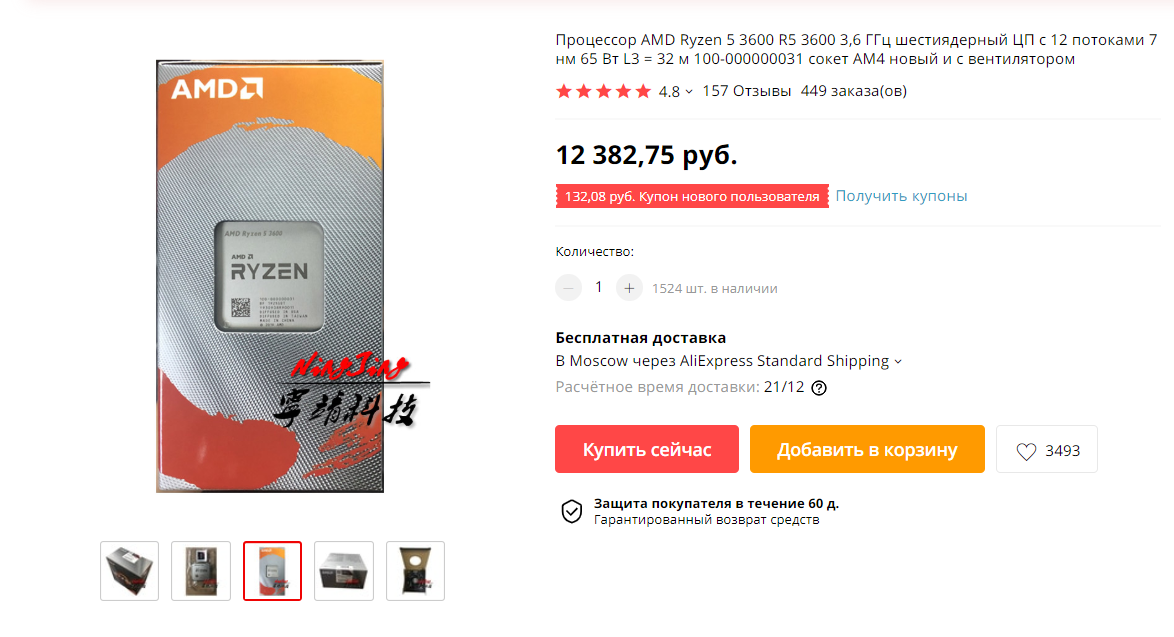The image size is (1174, 637).
Task: Select the first product thumbnail with cooler box
Action: [x=130, y=571]
